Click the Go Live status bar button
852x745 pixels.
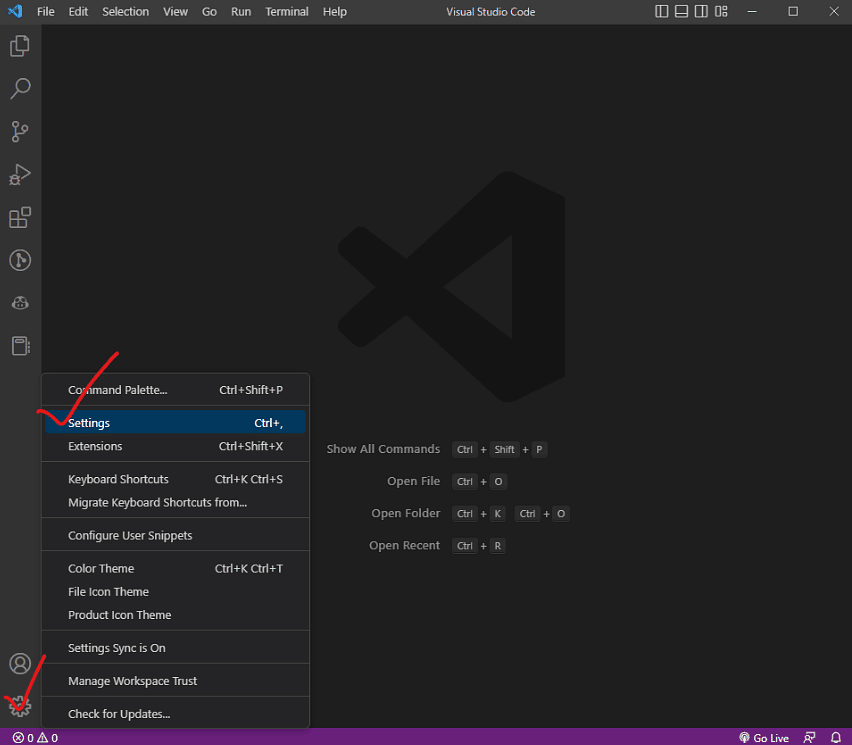(764, 737)
